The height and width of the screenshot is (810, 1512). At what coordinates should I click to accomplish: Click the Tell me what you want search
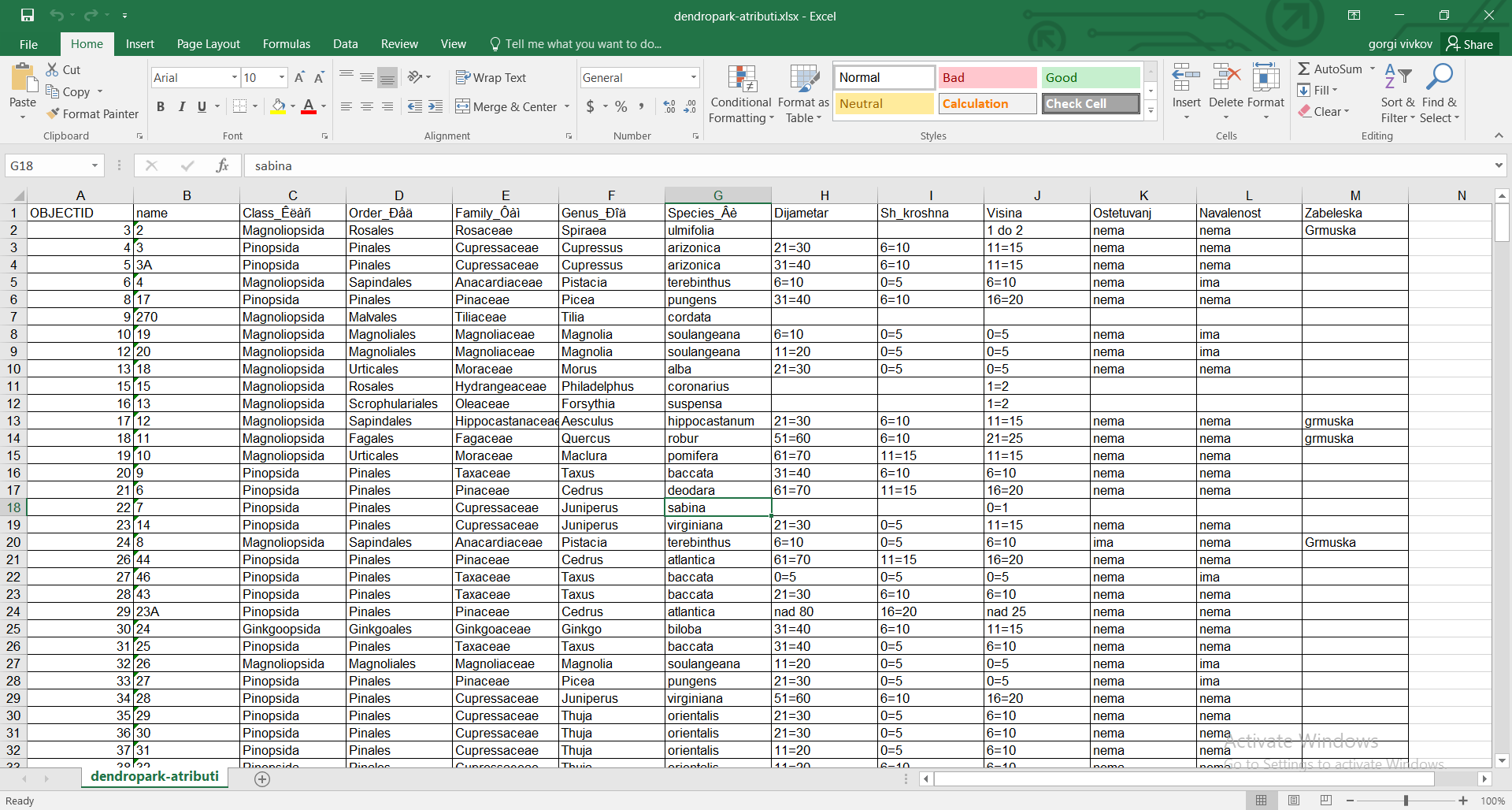click(x=576, y=44)
